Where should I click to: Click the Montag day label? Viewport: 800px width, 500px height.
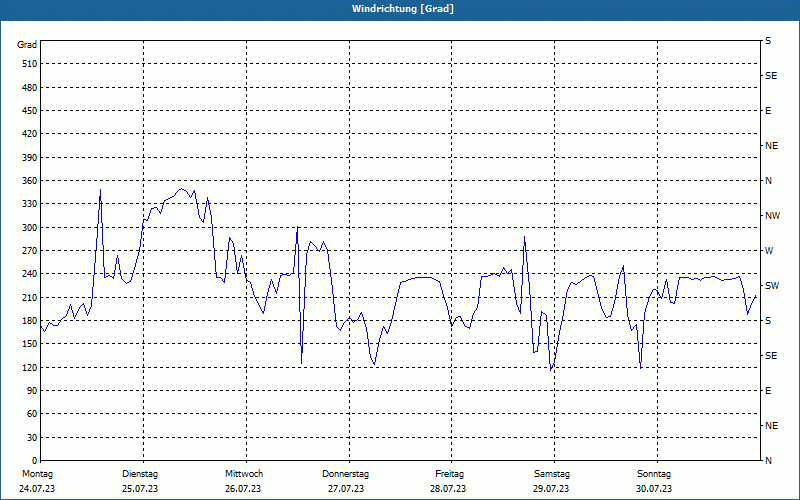coord(37,474)
